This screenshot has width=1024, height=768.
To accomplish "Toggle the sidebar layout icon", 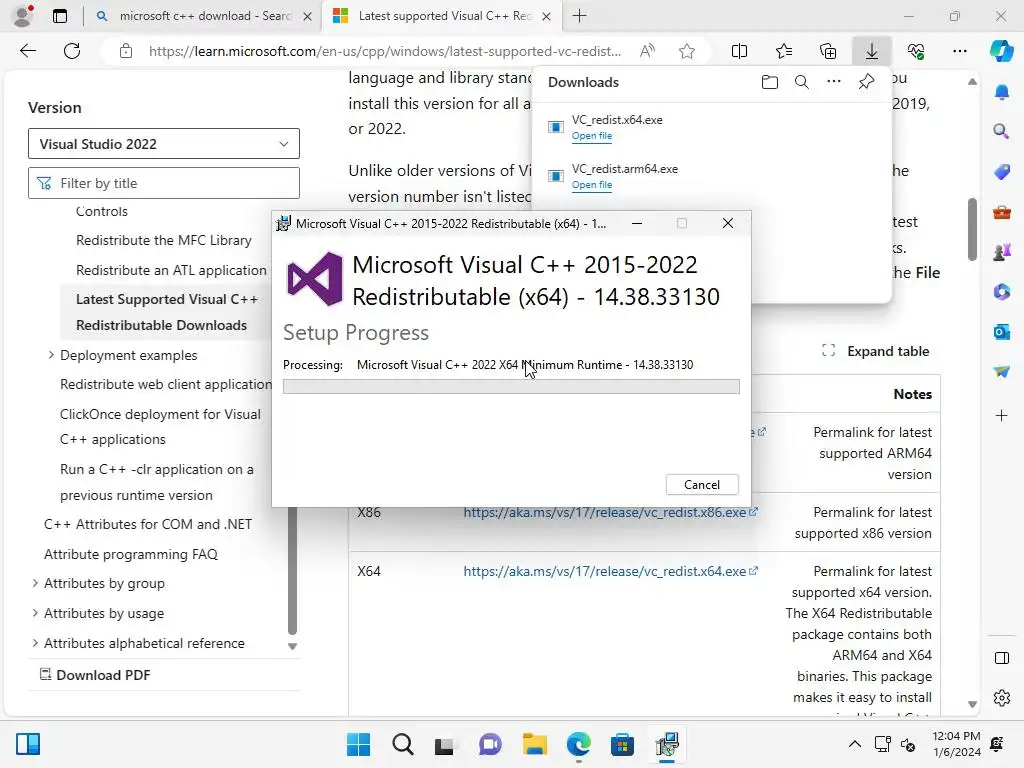I will pos(1002,658).
